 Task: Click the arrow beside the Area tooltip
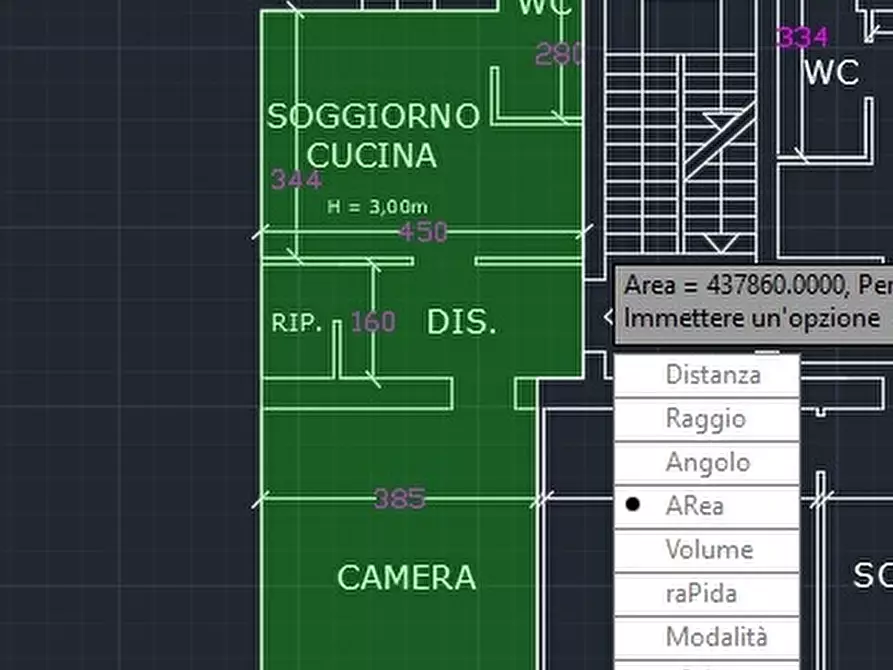[x=612, y=316]
